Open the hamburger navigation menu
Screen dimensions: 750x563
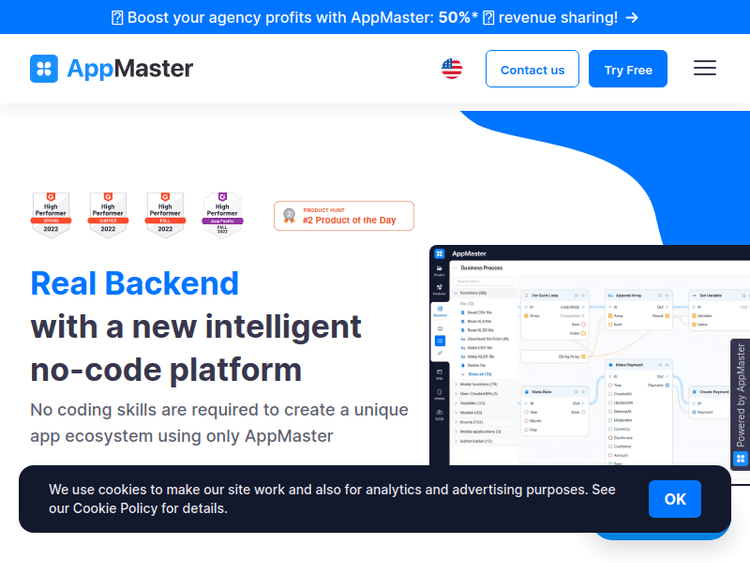point(705,68)
